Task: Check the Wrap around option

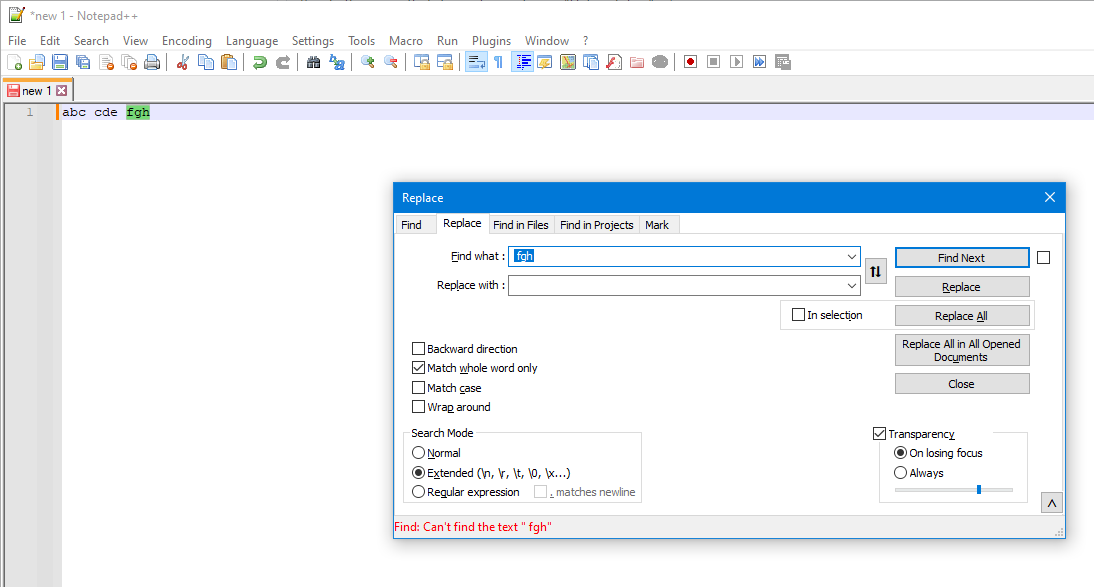Action: 418,407
